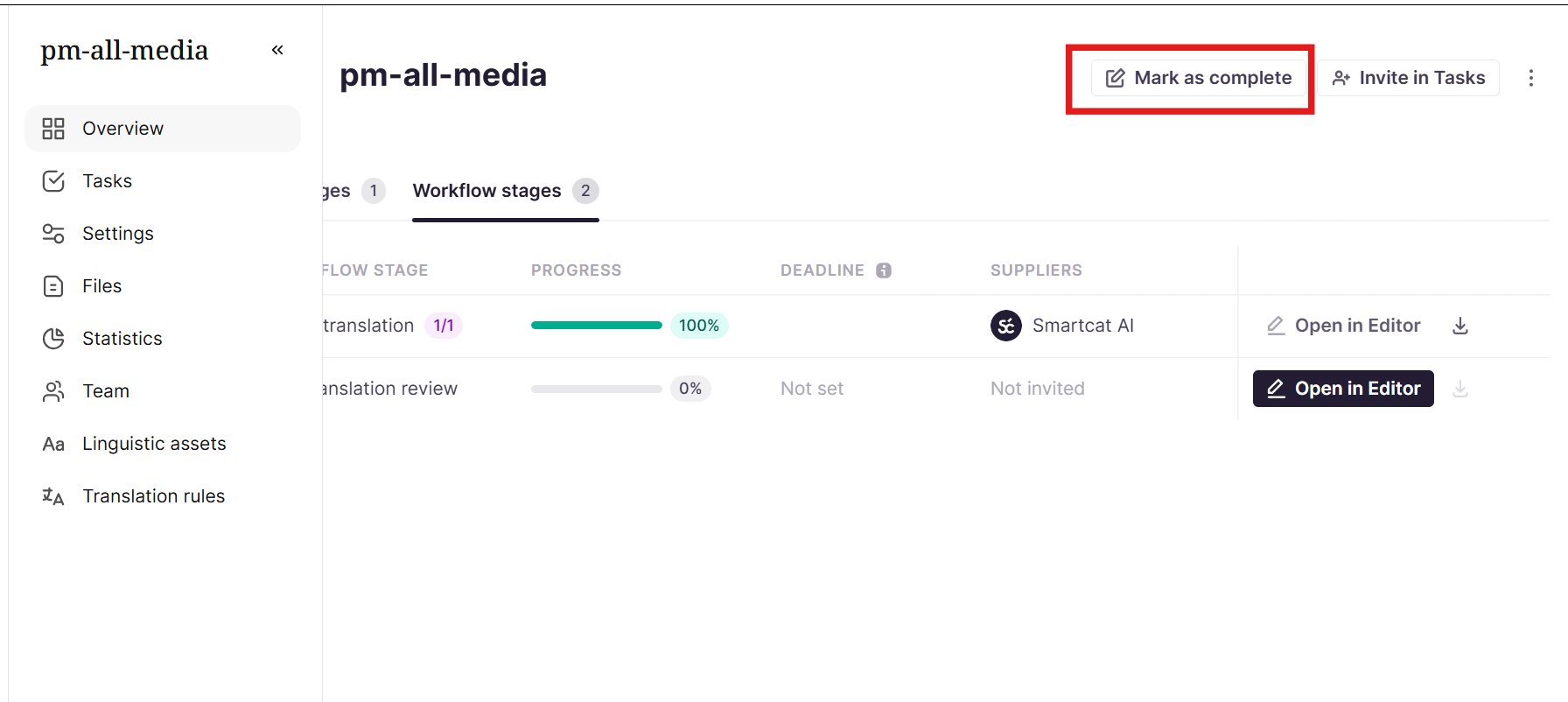Click Invite in Tasks button
The height and width of the screenshot is (702, 1568).
coord(1409,78)
